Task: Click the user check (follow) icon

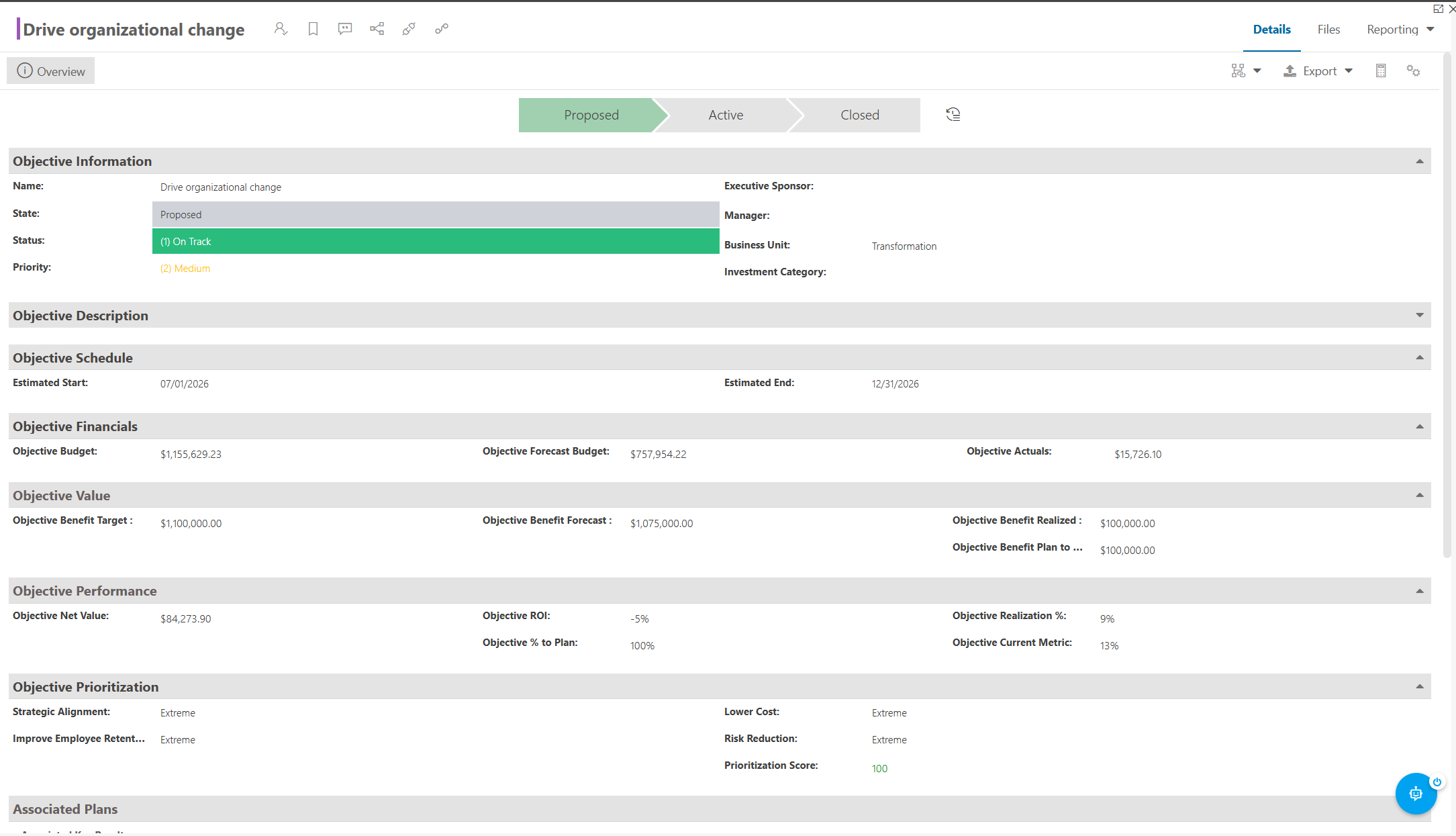Action: 281,29
